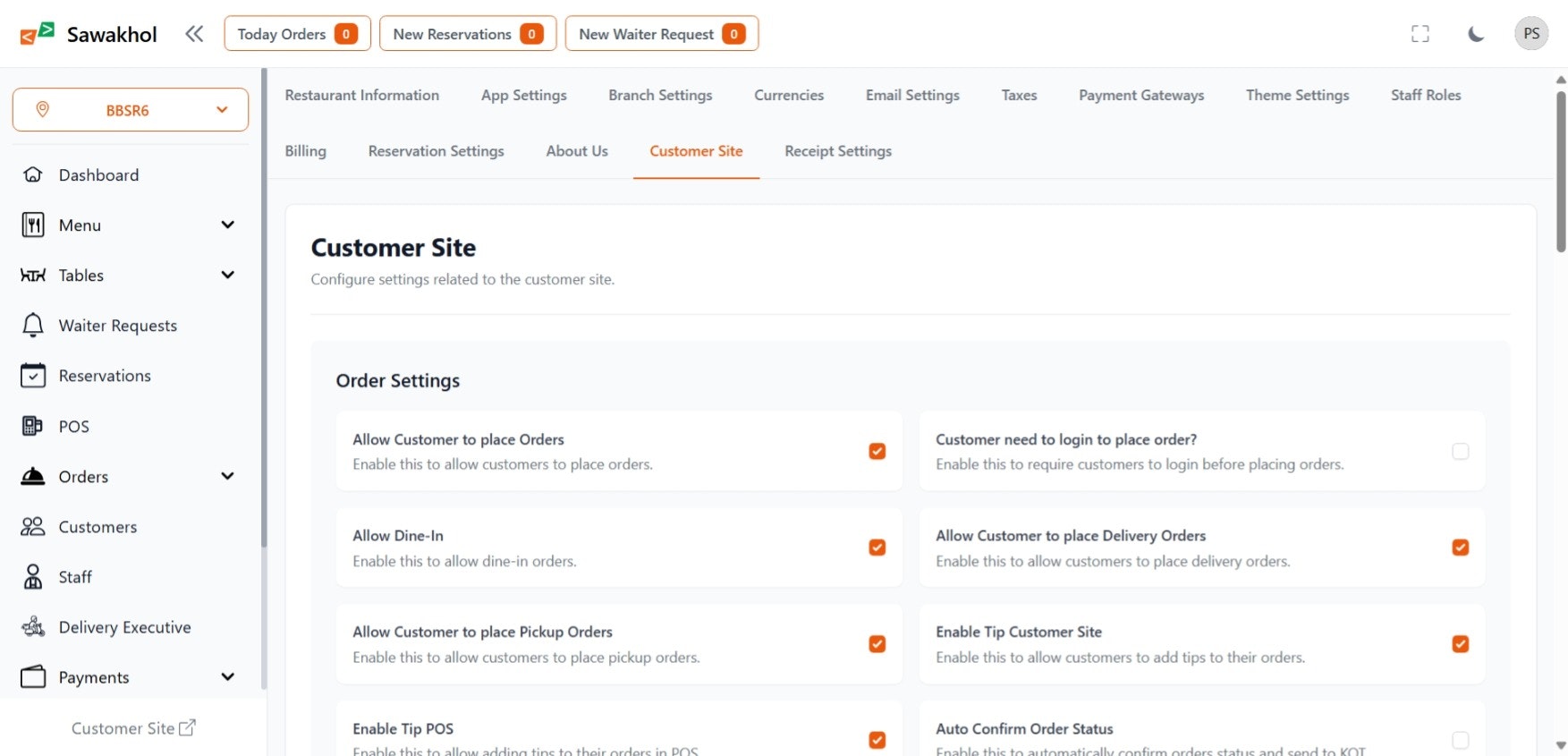
Task: Click the sidebar vertical scrollbar
Action: (264, 309)
